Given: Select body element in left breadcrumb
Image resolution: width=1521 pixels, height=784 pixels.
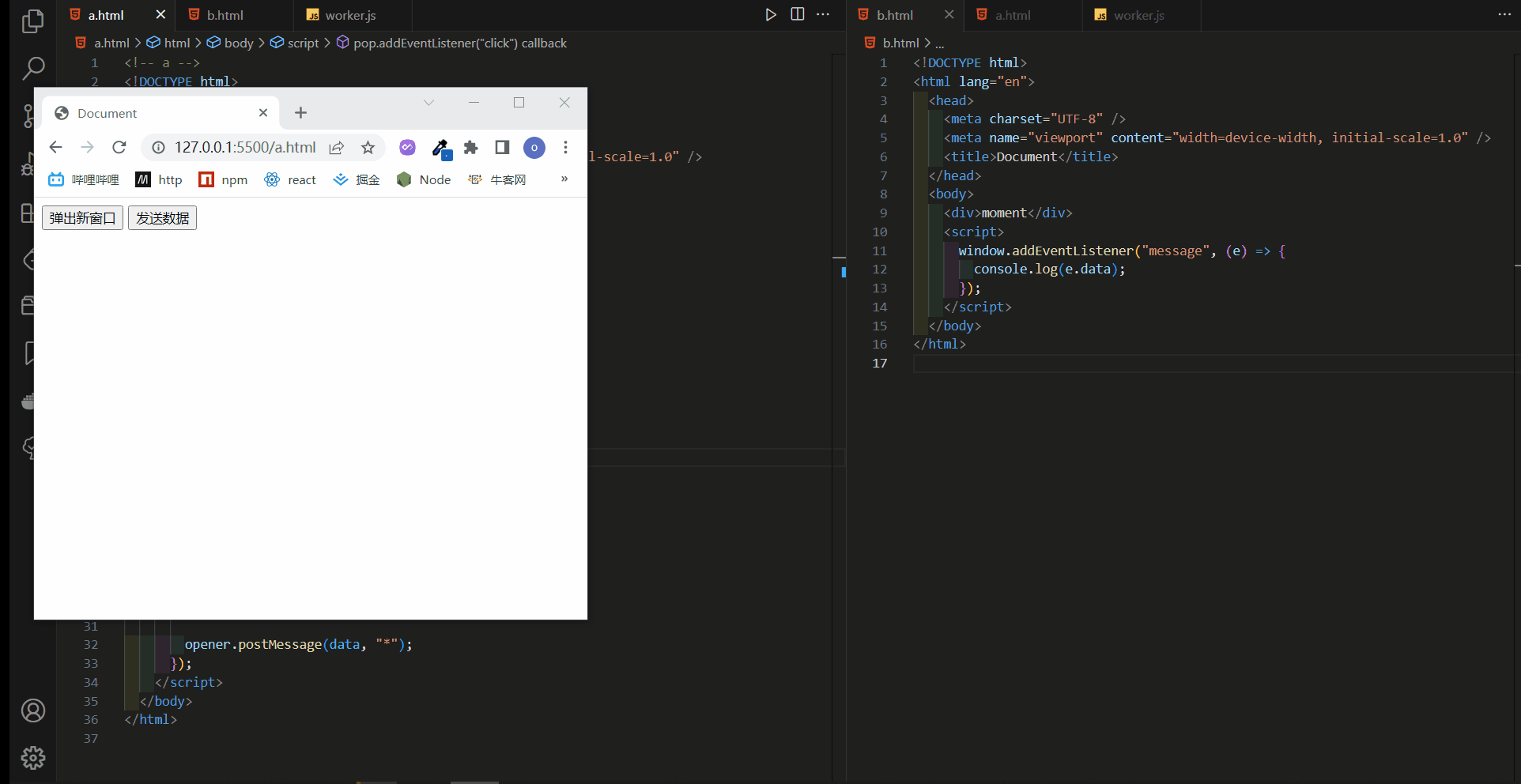Looking at the screenshot, I should (x=230, y=43).
